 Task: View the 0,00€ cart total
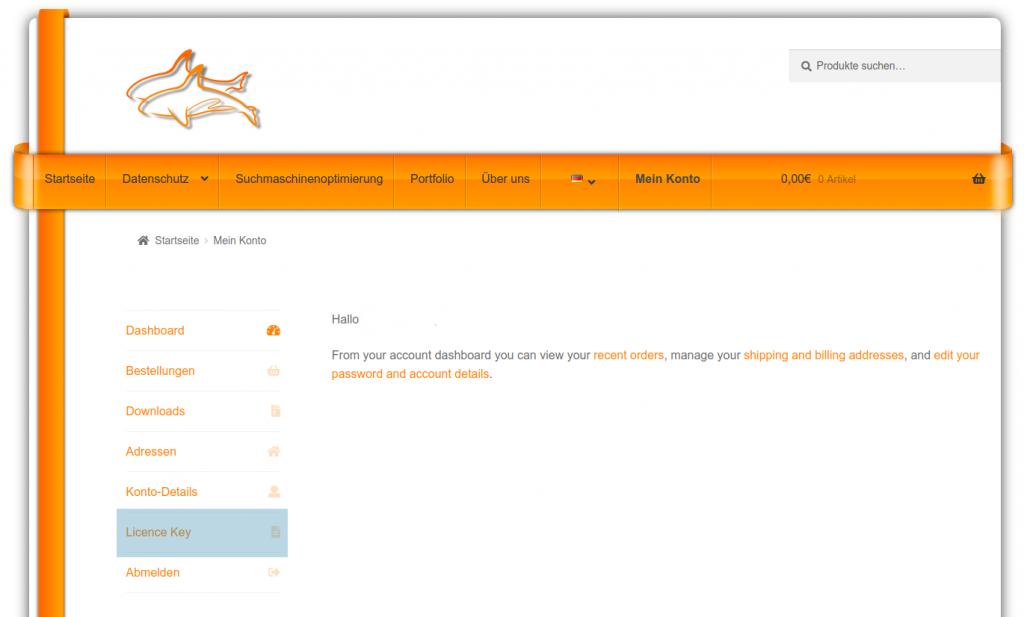coord(796,179)
